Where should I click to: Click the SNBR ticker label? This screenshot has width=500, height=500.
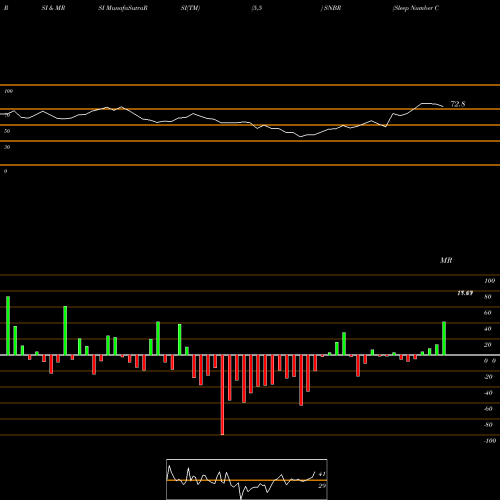332,8
